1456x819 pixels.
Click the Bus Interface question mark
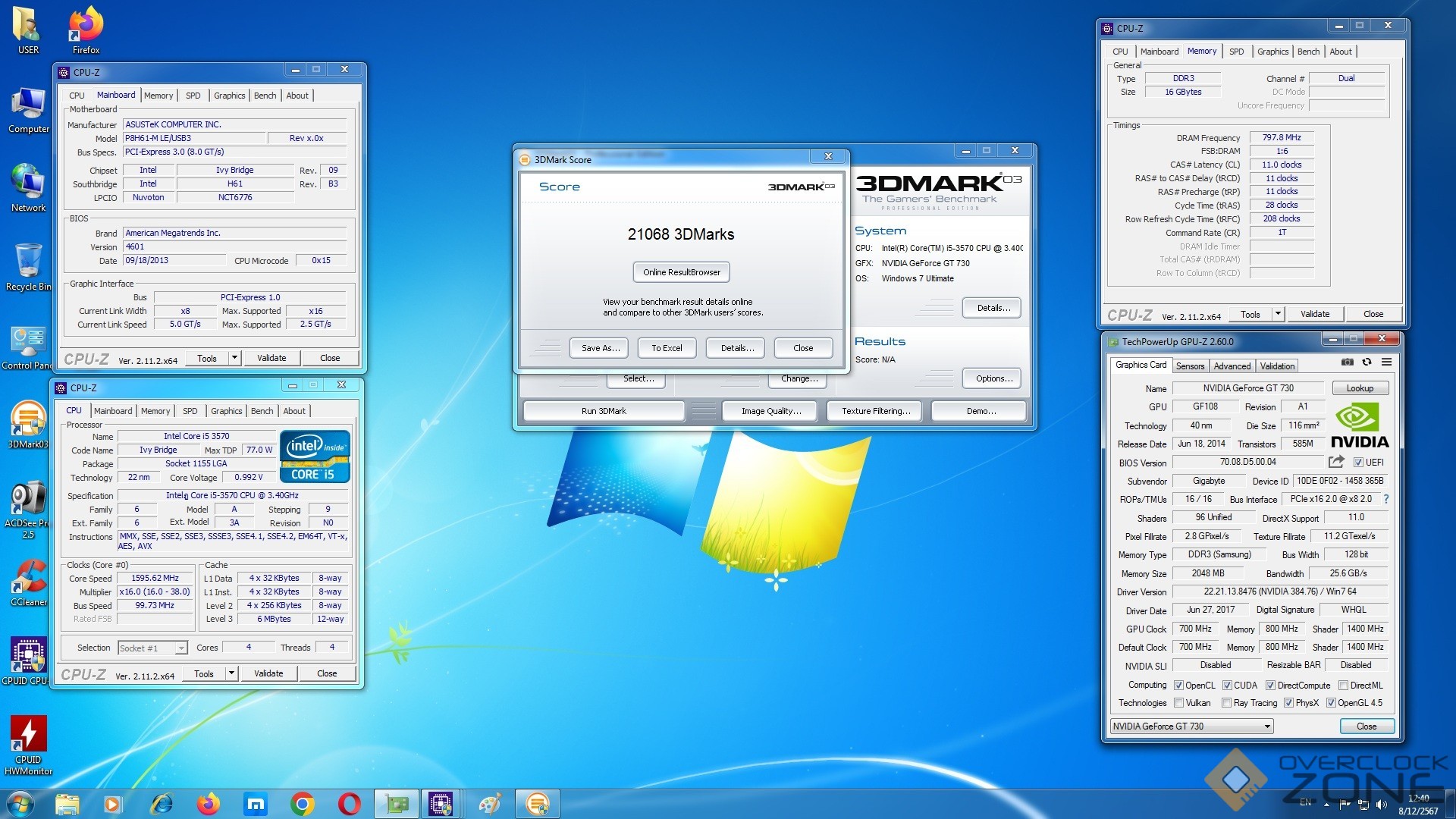[x=1386, y=499]
